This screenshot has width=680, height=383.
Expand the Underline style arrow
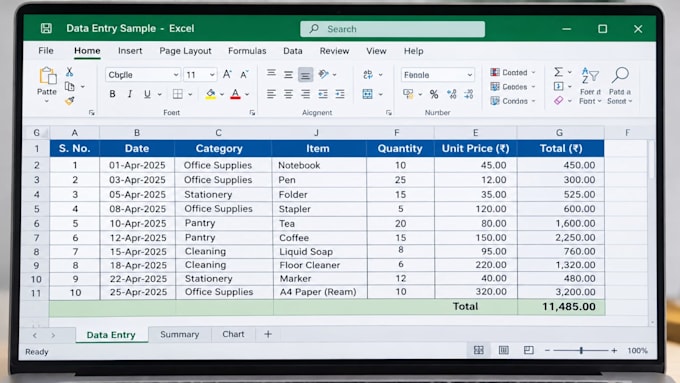point(160,94)
